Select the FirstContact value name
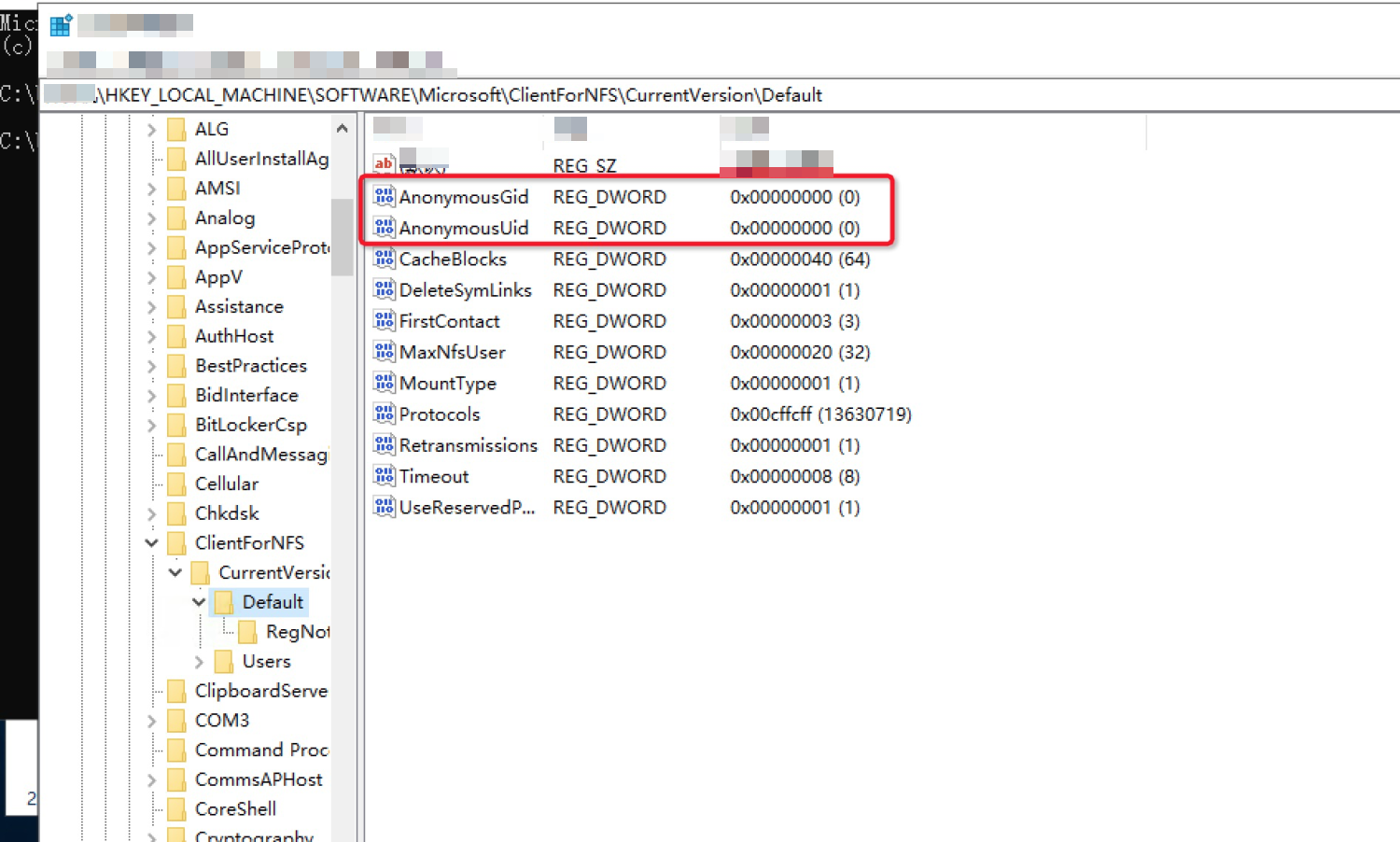The width and height of the screenshot is (1400, 842). click(450, 321)
